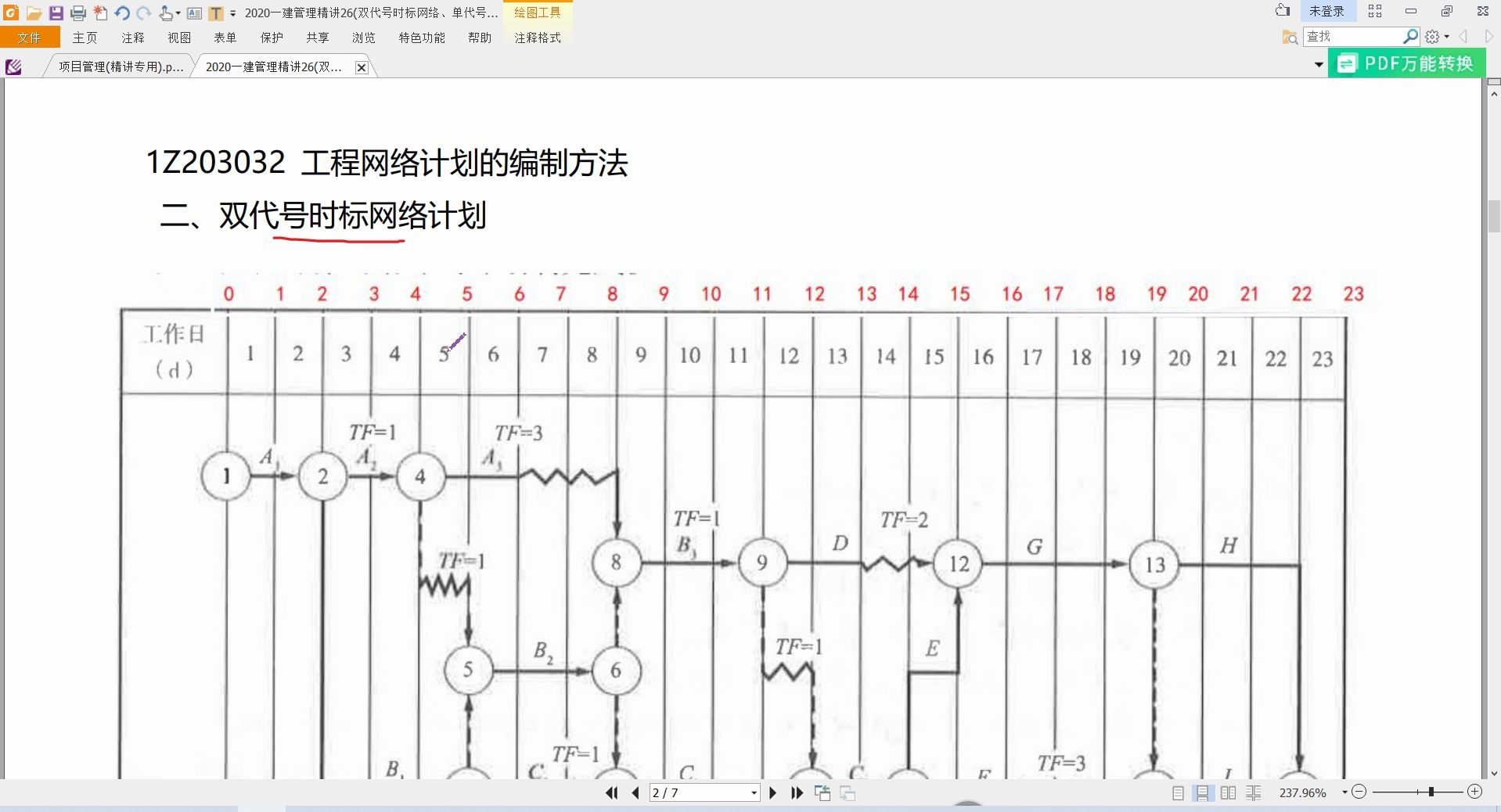The height and width of the screenshot is (812, 1501).
Task: Click the previous view icon
Action: tap(822, 792)
